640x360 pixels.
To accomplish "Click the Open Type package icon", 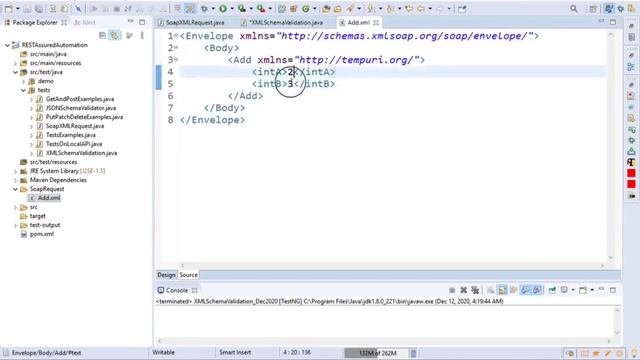I will (326, 9).
